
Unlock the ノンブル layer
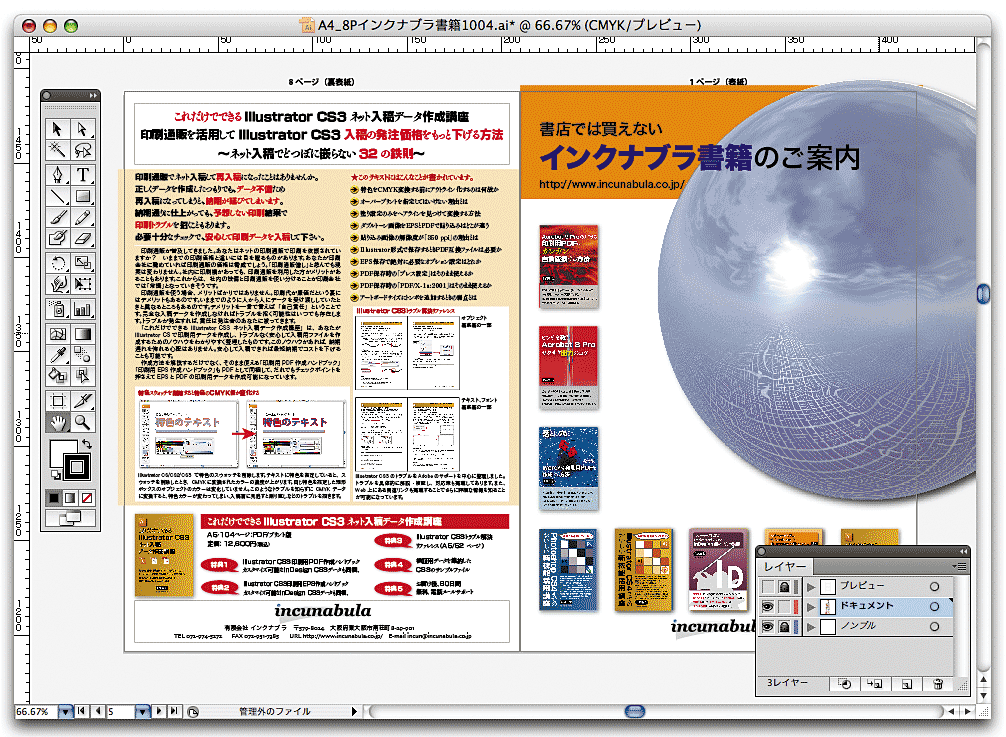(784, 626)
